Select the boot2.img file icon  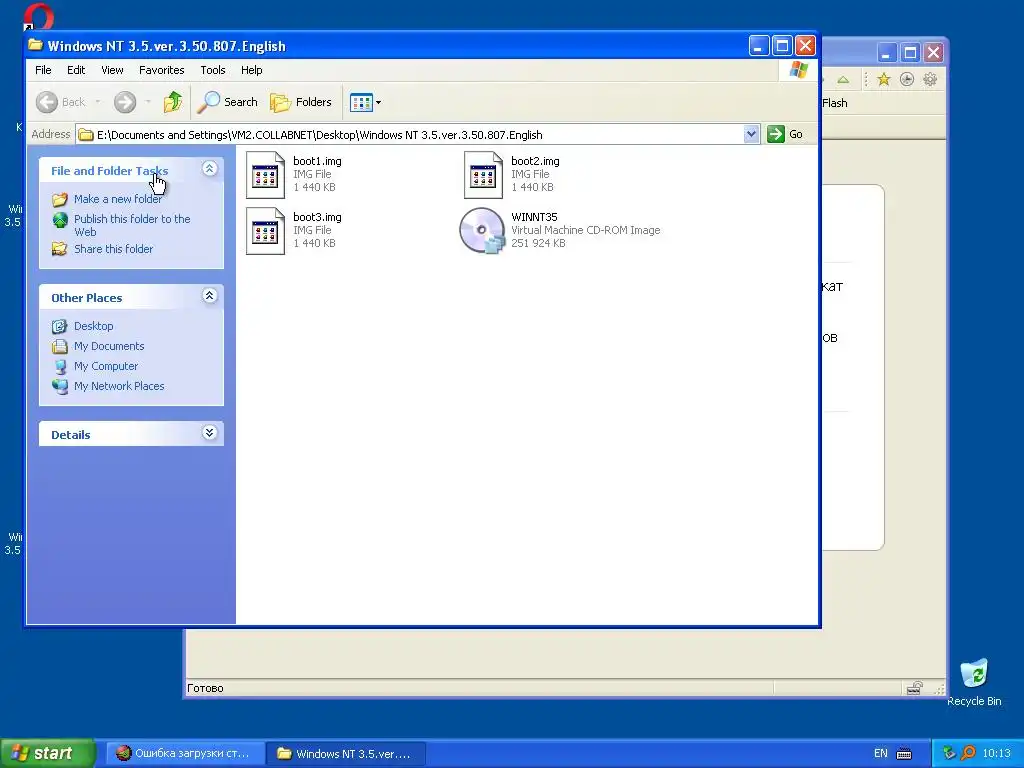click(x=483, y=175)
